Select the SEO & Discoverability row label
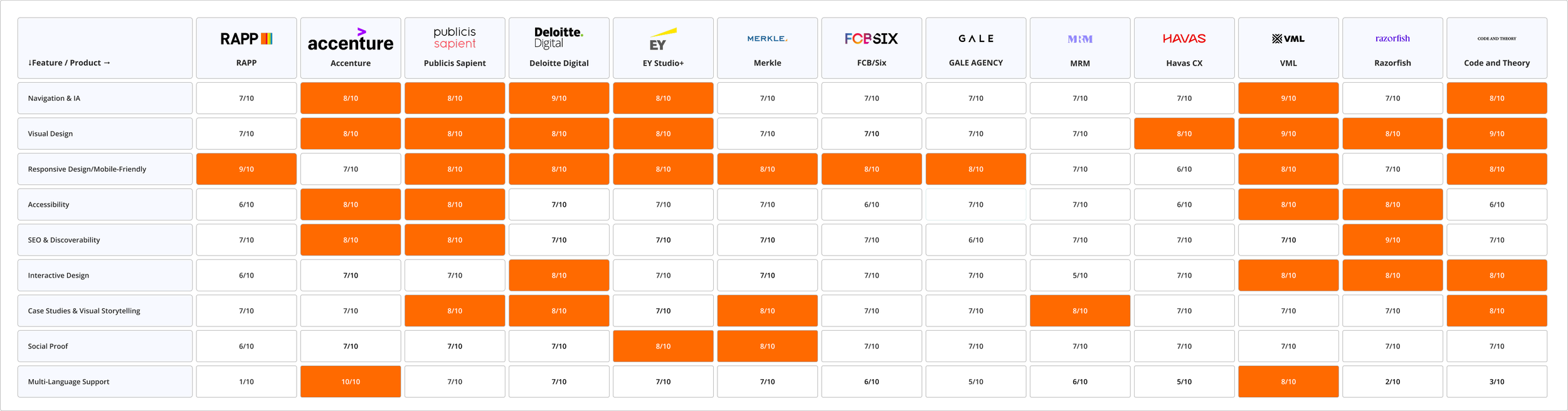This screenshot has width=1568, height=411. pos(105,240)
